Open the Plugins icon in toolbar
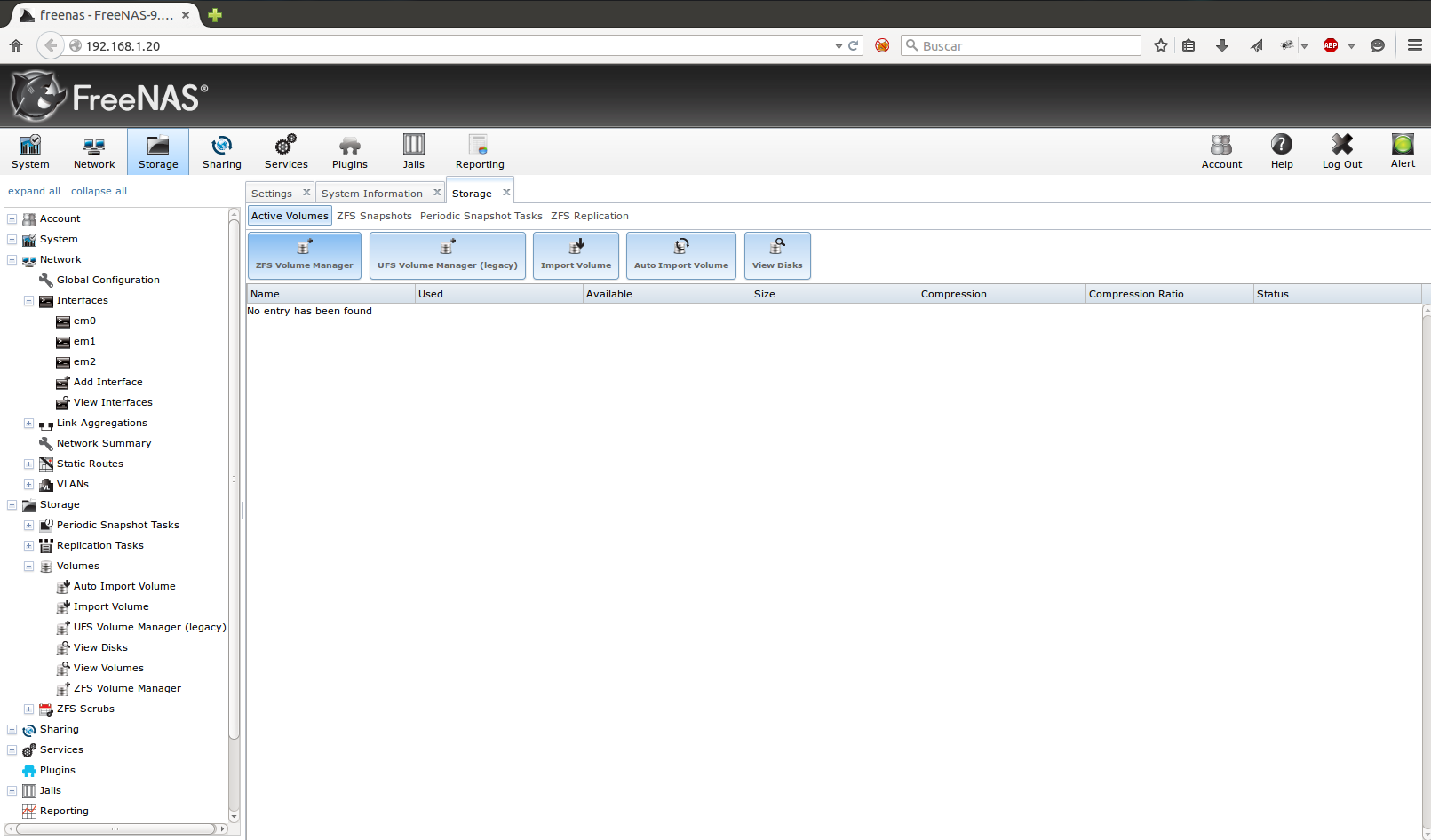 (349, 150)
